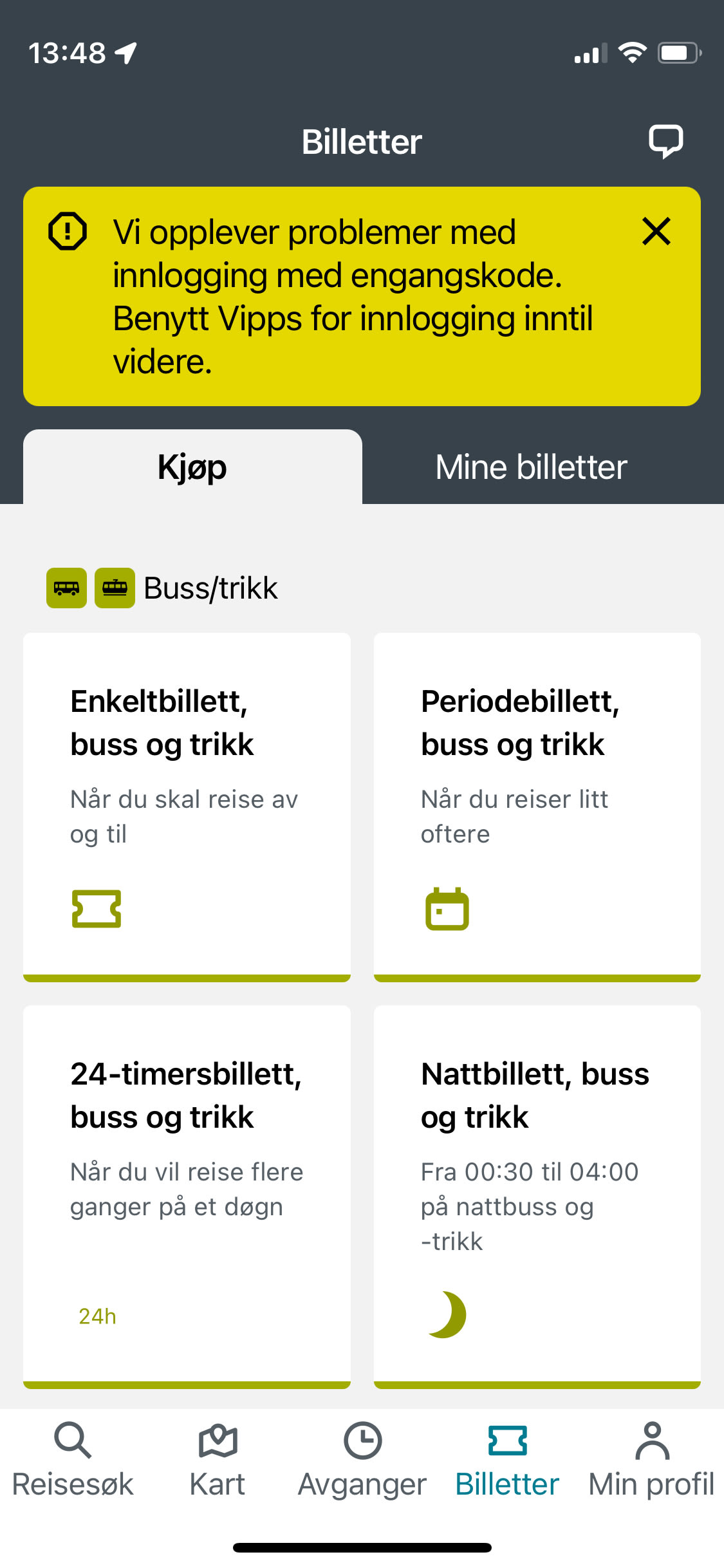Choose the Nattbillett, buss og trikk card

[x=537, y=1194]
